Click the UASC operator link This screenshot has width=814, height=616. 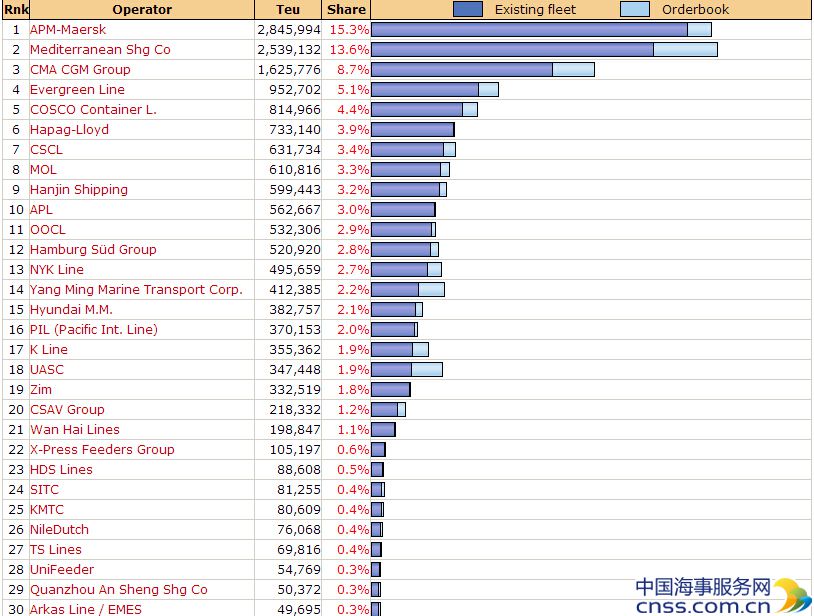tap(47, 370)
